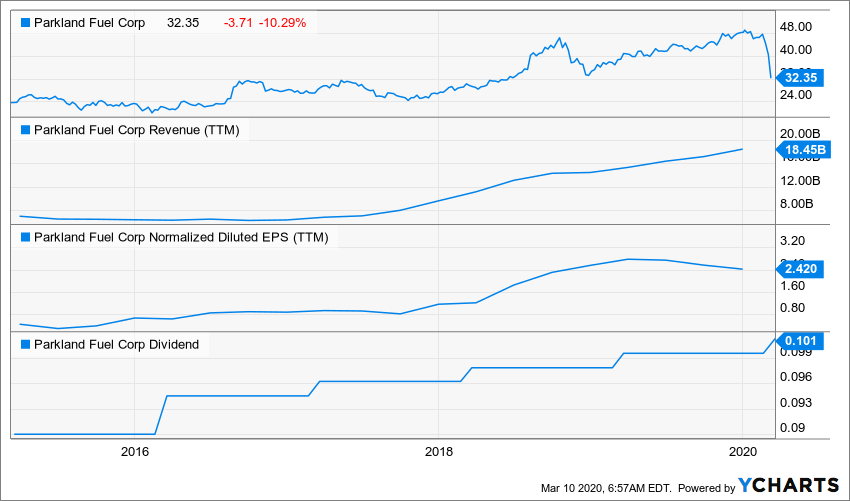Click the blue legend square beside Revenue (TTM)
This screenshot has height=501, width=850.
(x=25, y=130)
